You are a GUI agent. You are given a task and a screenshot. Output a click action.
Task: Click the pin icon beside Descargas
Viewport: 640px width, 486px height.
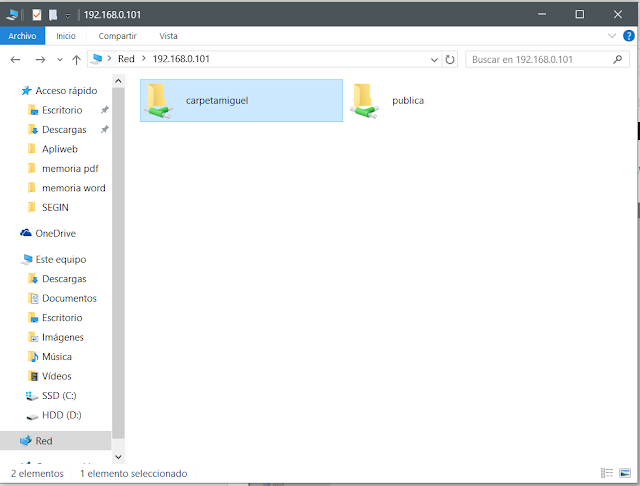click(104, 129)
